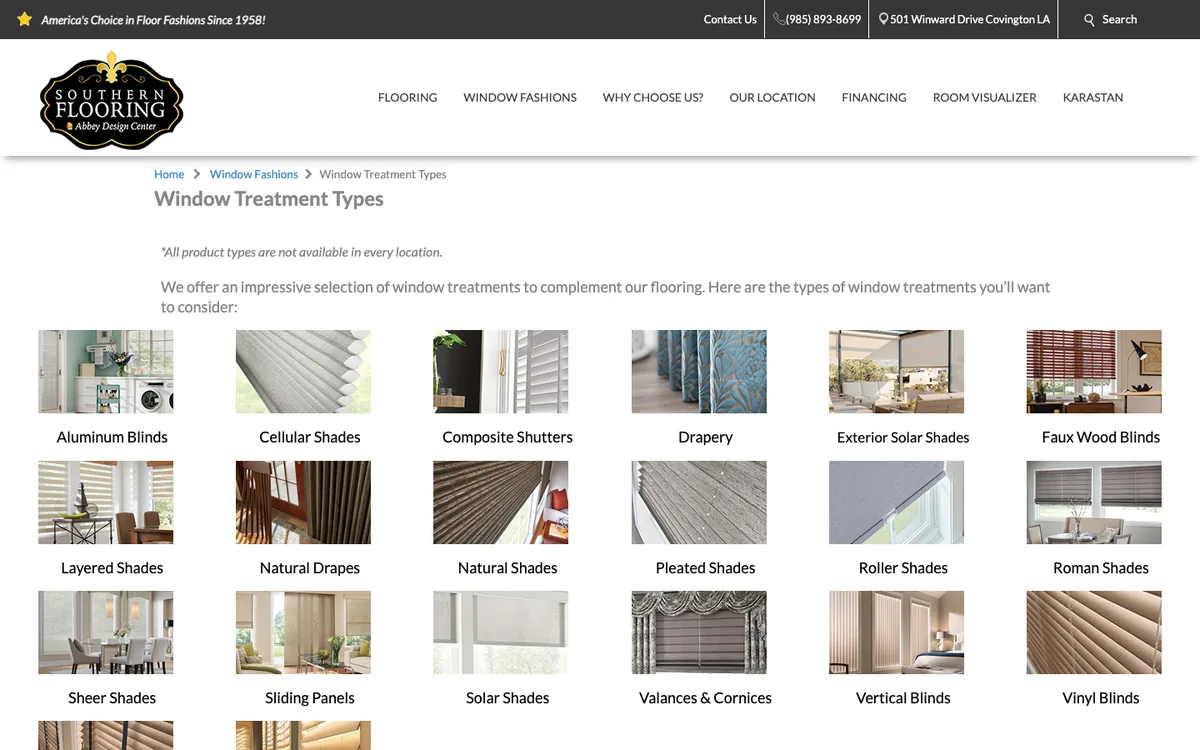Open the Faux Wood Blinds thumbnail image
Screen dimensions: 1200x750
pos(1094,372)
